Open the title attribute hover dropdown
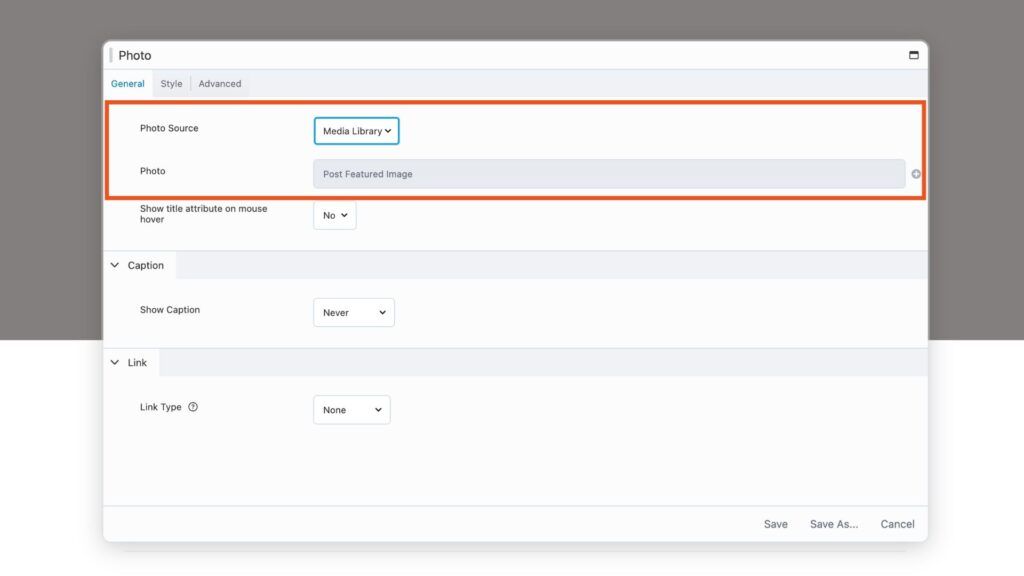This screenshot has width=1024, height=576. 335,215
